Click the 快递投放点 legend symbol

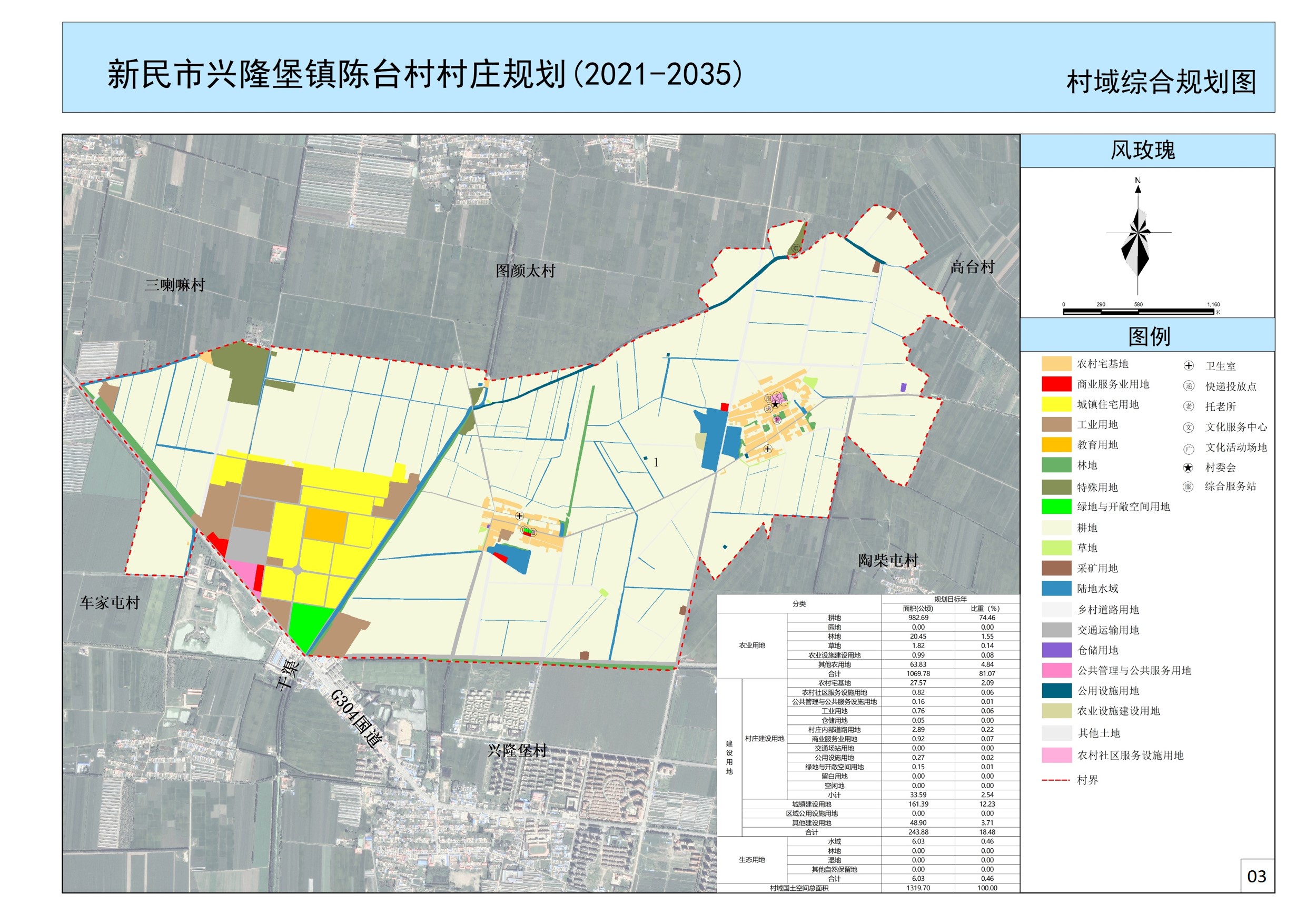(x=1188, y=386)
